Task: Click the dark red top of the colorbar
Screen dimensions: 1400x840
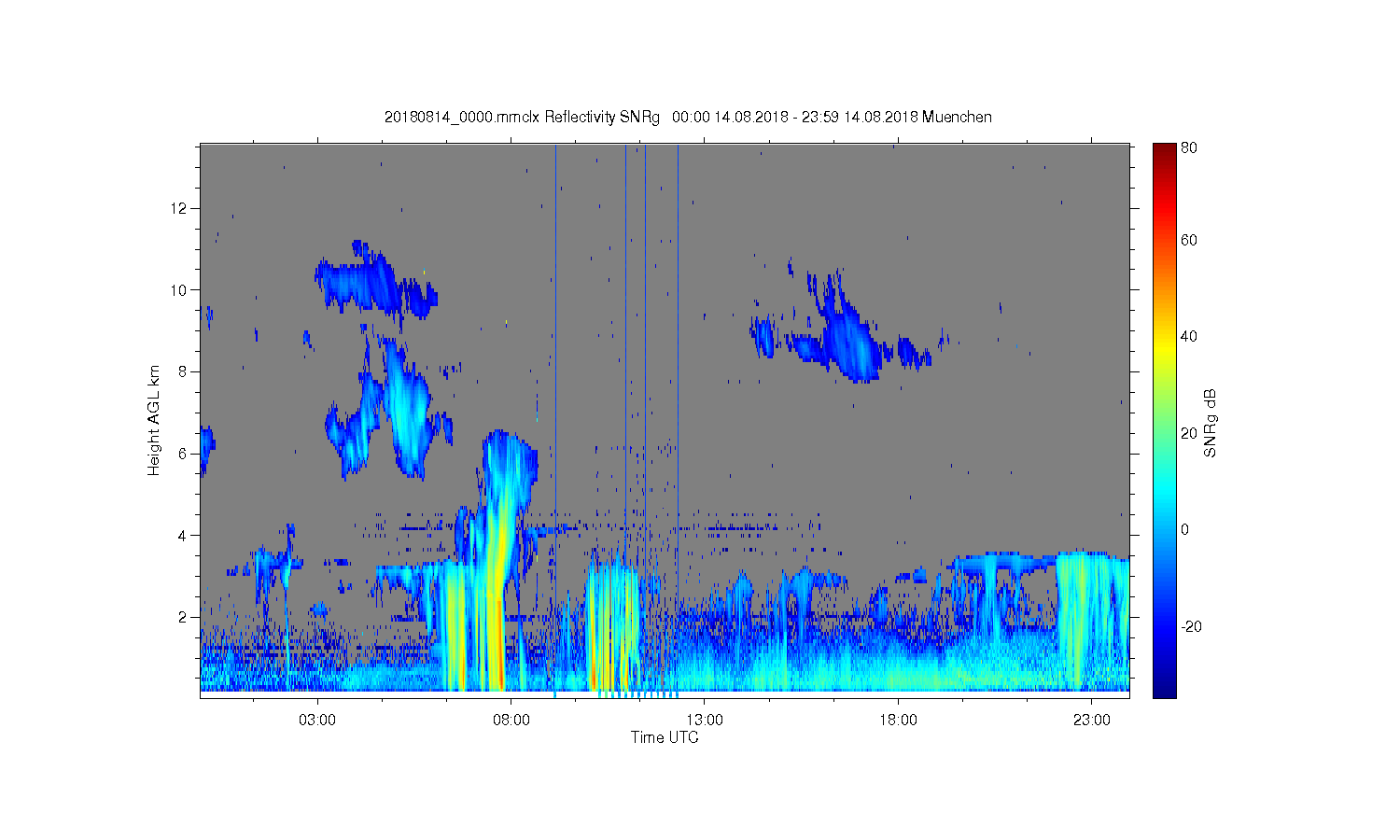Action: point(1165,151)
